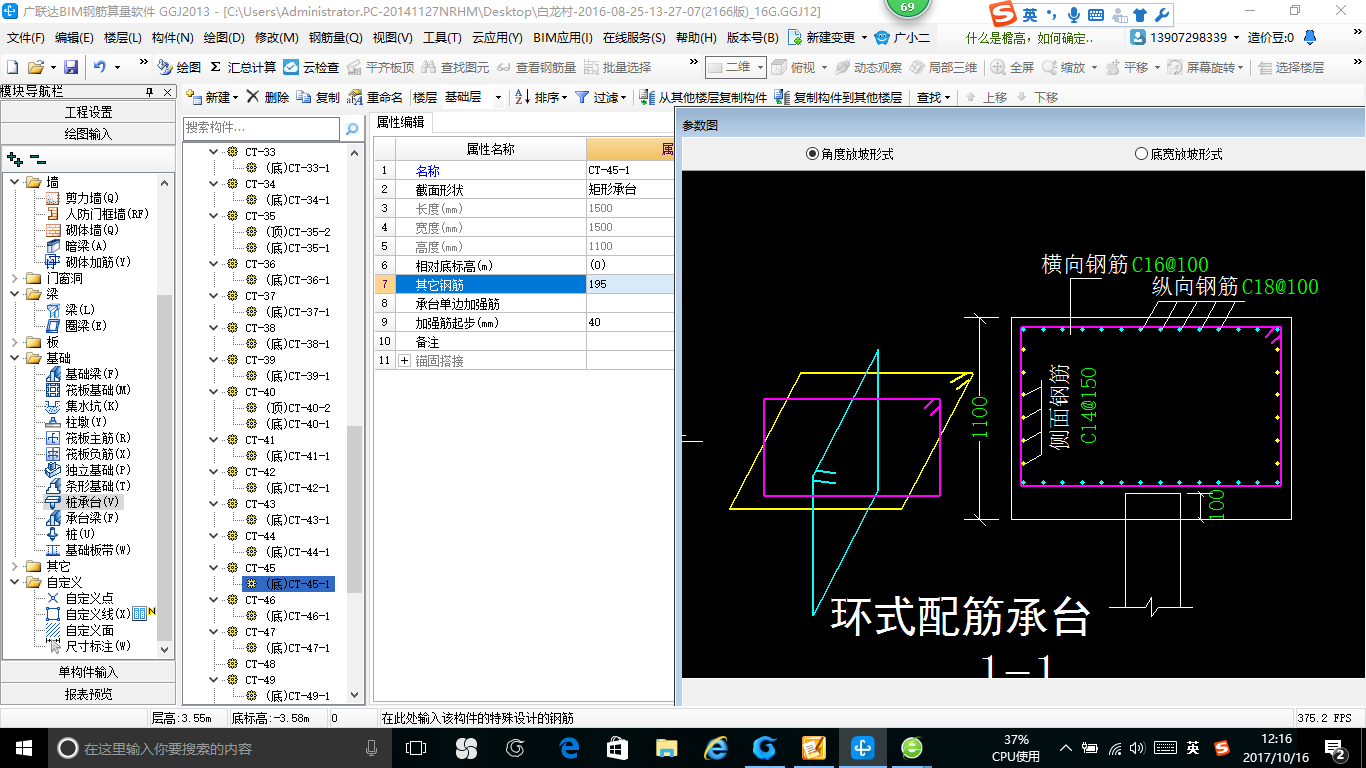The height and width of the screenshot is (768, 1366).
Task: Start the 云检查 cloud check
Action: click(311, 67)
